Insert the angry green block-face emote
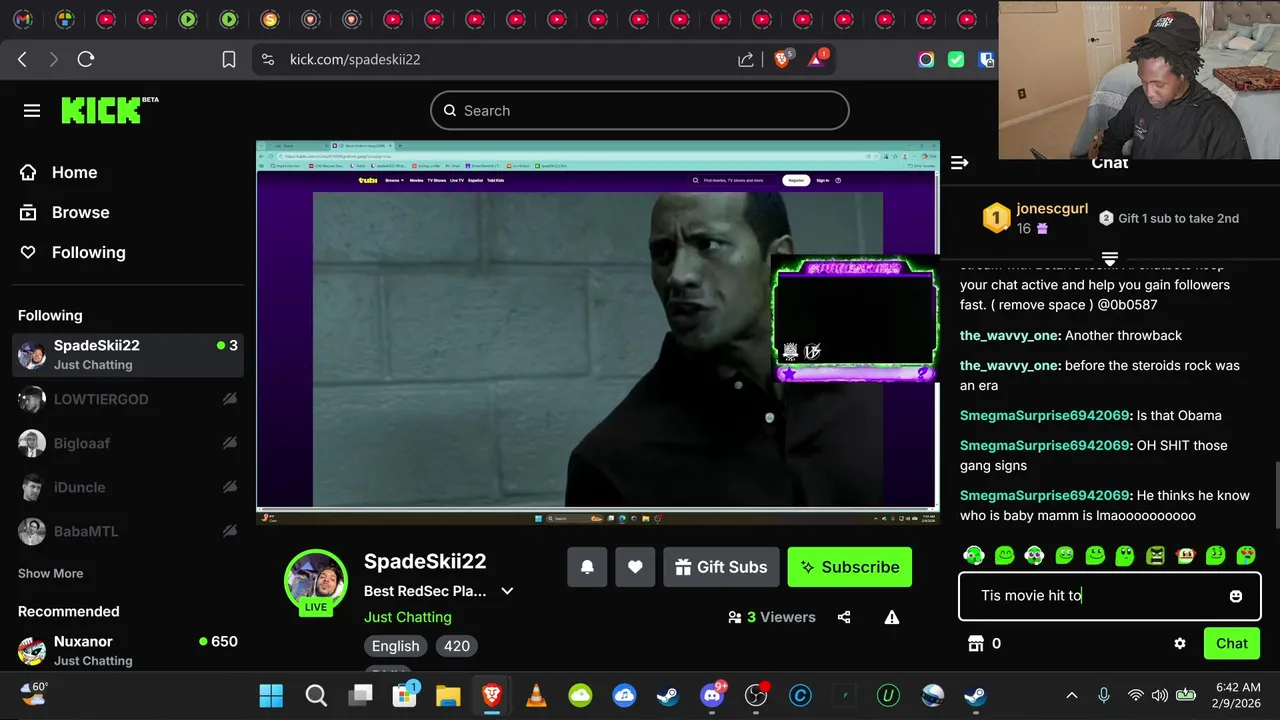Screen dimensions: 1280x720 [x=1156, y=555]
